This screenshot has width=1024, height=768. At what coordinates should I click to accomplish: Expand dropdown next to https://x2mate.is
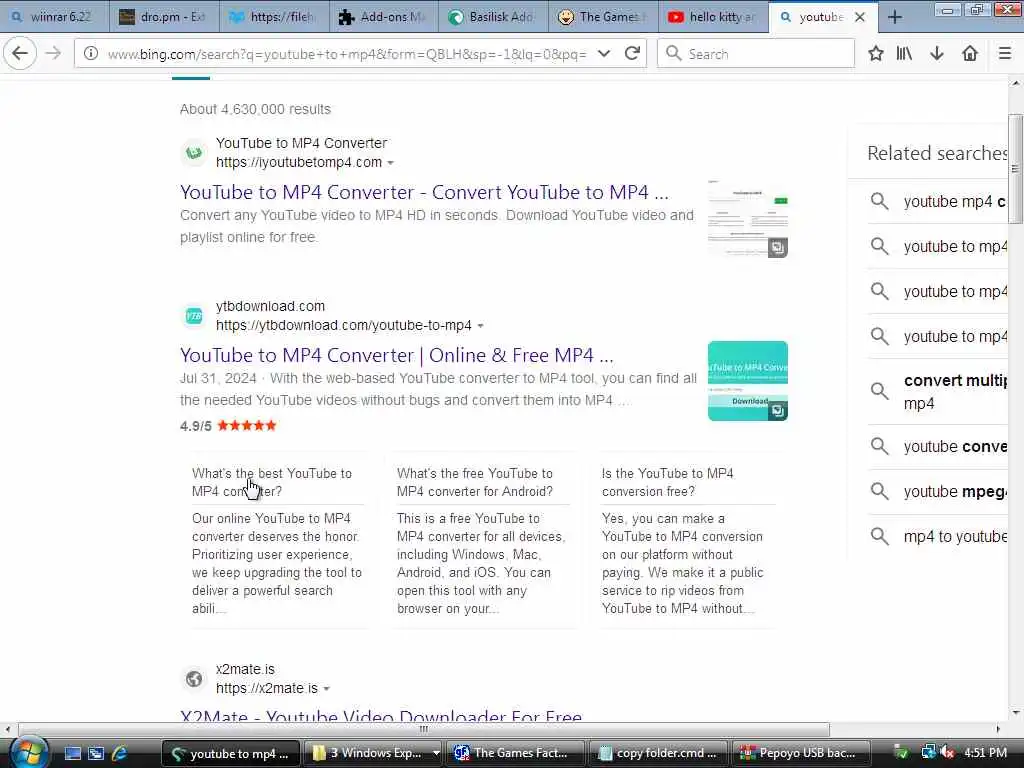point(327,688)
